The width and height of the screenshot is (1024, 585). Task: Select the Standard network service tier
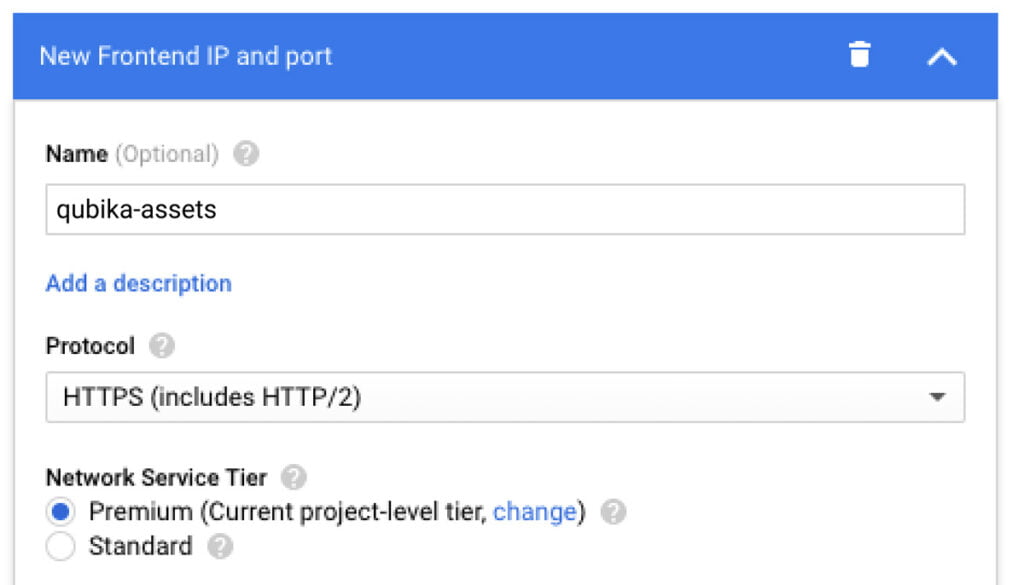(60, 546)
